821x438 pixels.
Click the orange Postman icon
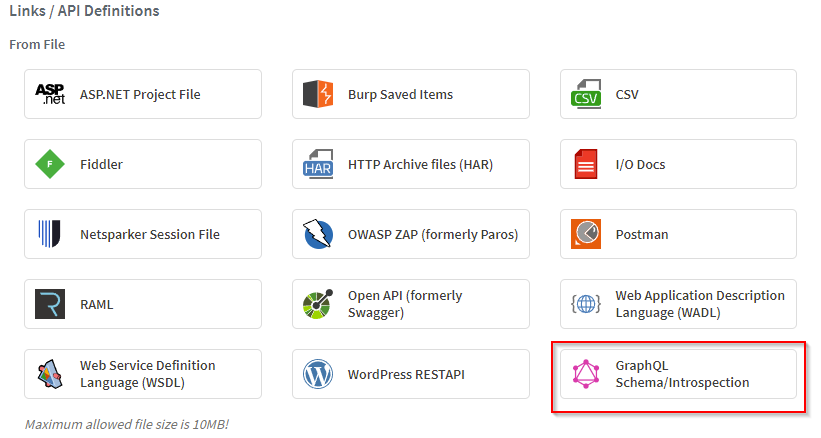click(586, 234)
